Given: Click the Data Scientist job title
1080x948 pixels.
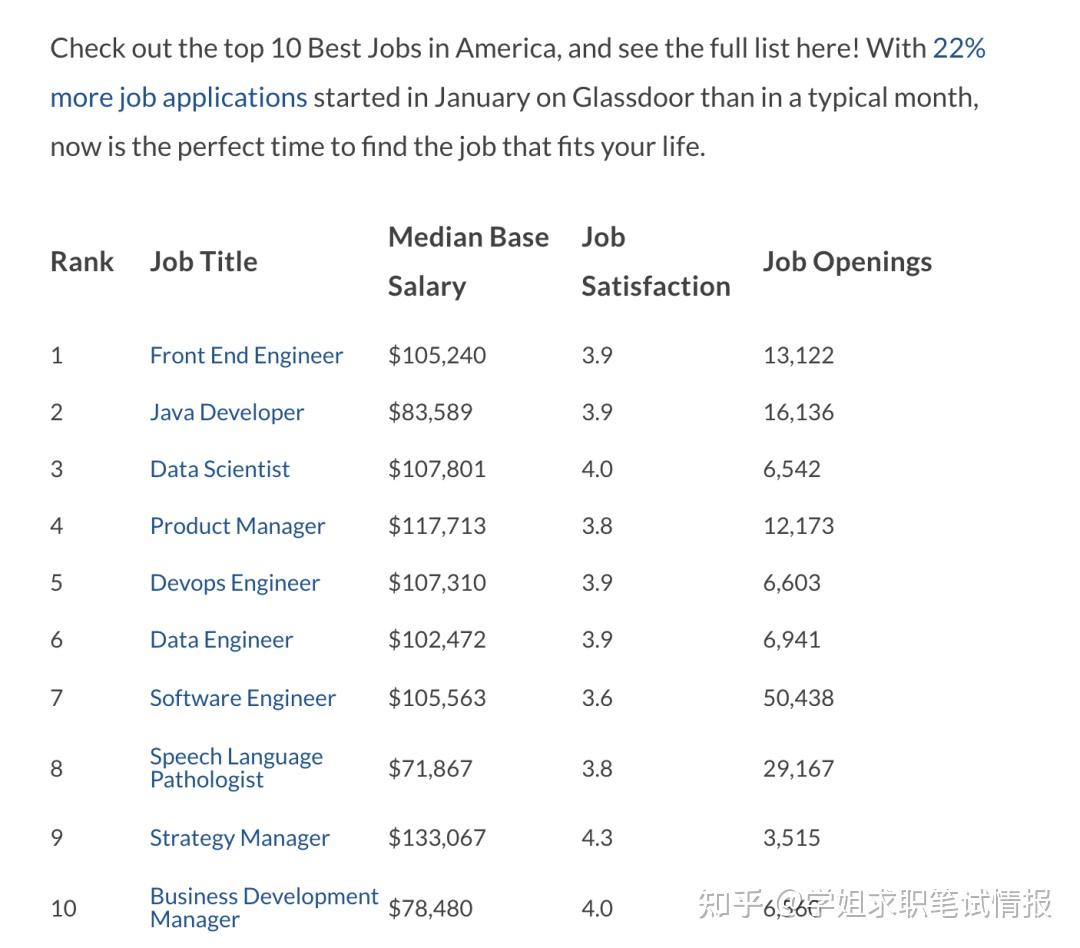Looking at the screenshot, I should tap(220, 470).
